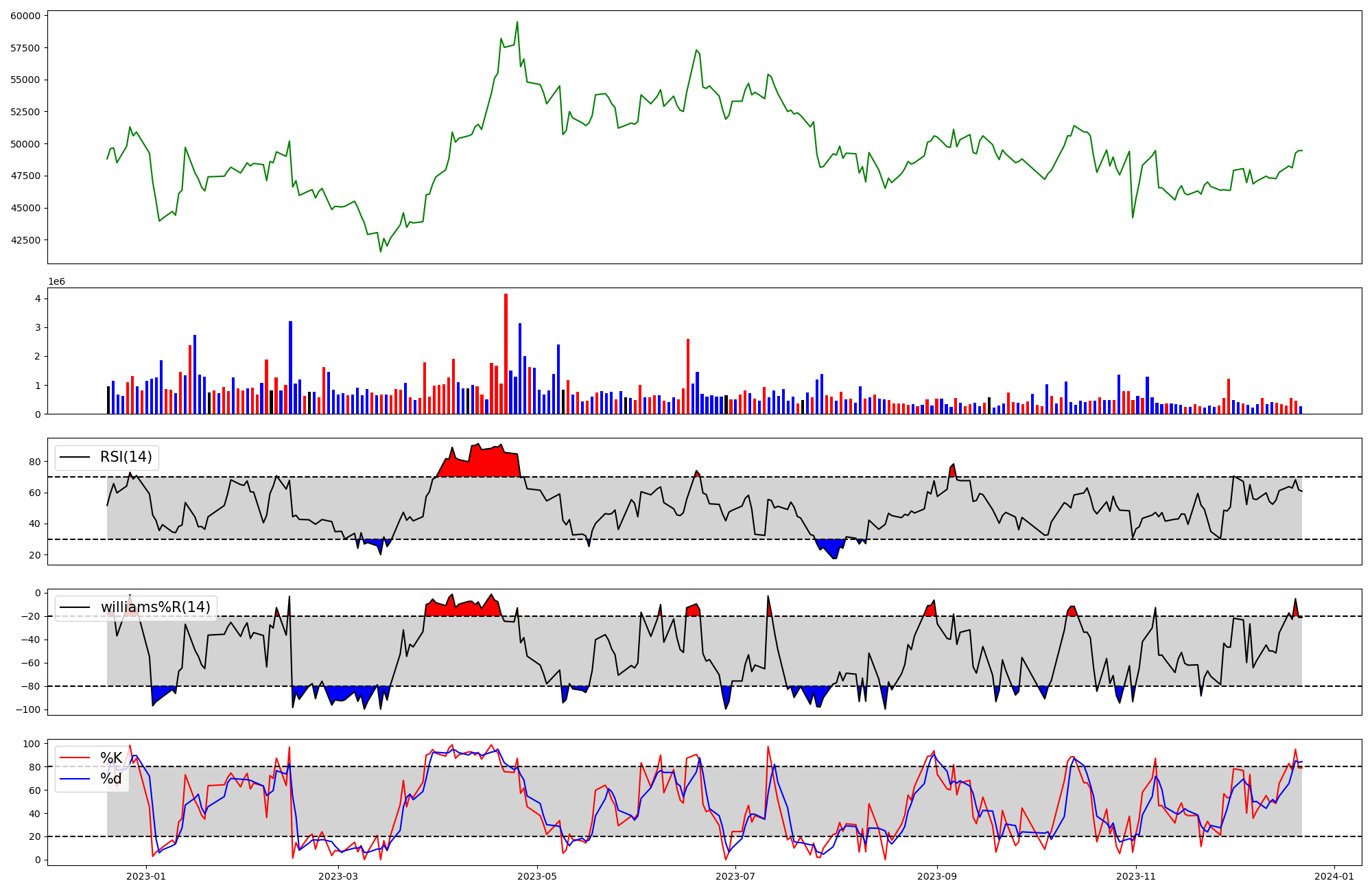1372x892 pixels.
Task: Click the %K legend entry text
Action: 111,758
